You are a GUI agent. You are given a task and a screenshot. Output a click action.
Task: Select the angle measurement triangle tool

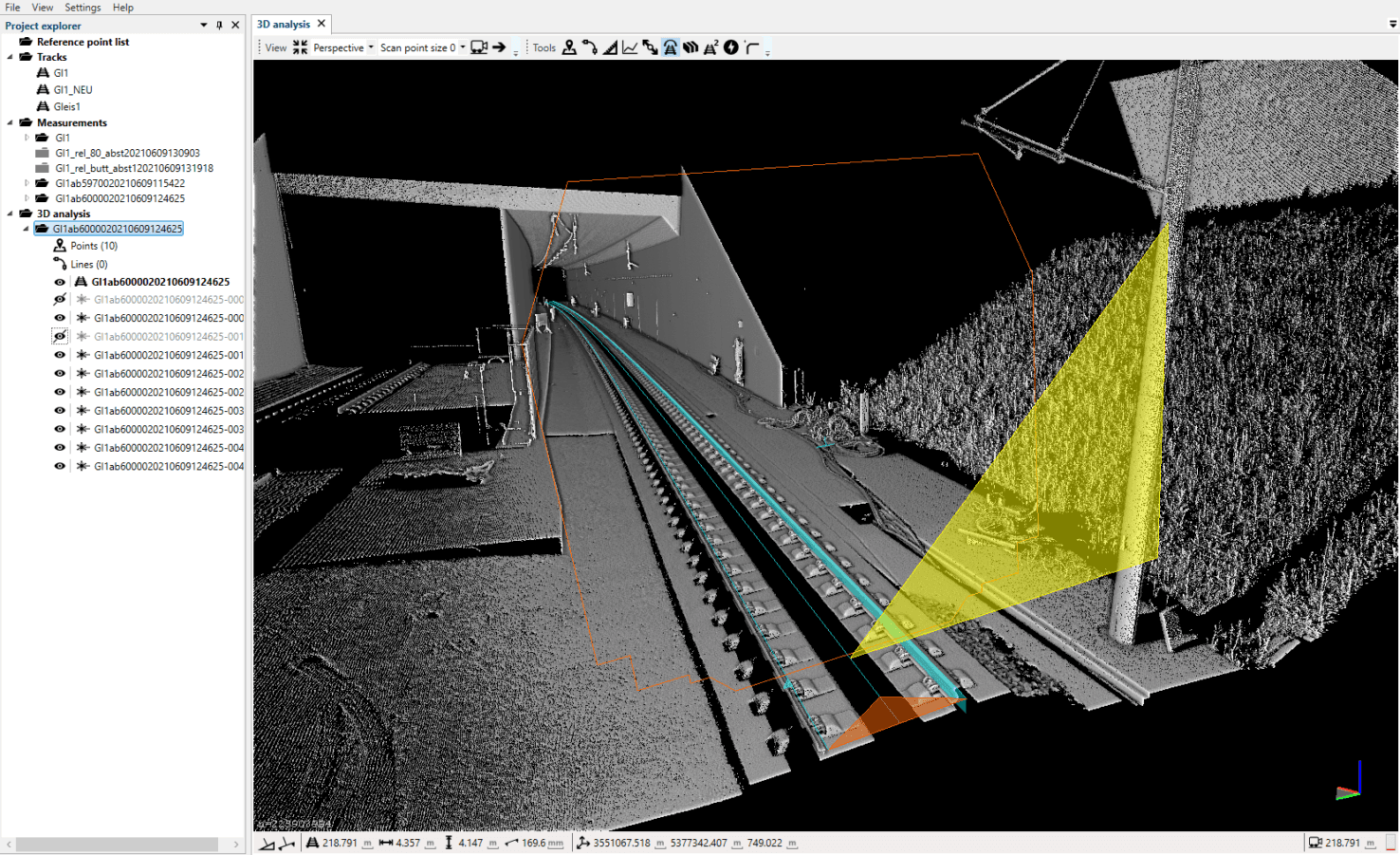(610, 47)
